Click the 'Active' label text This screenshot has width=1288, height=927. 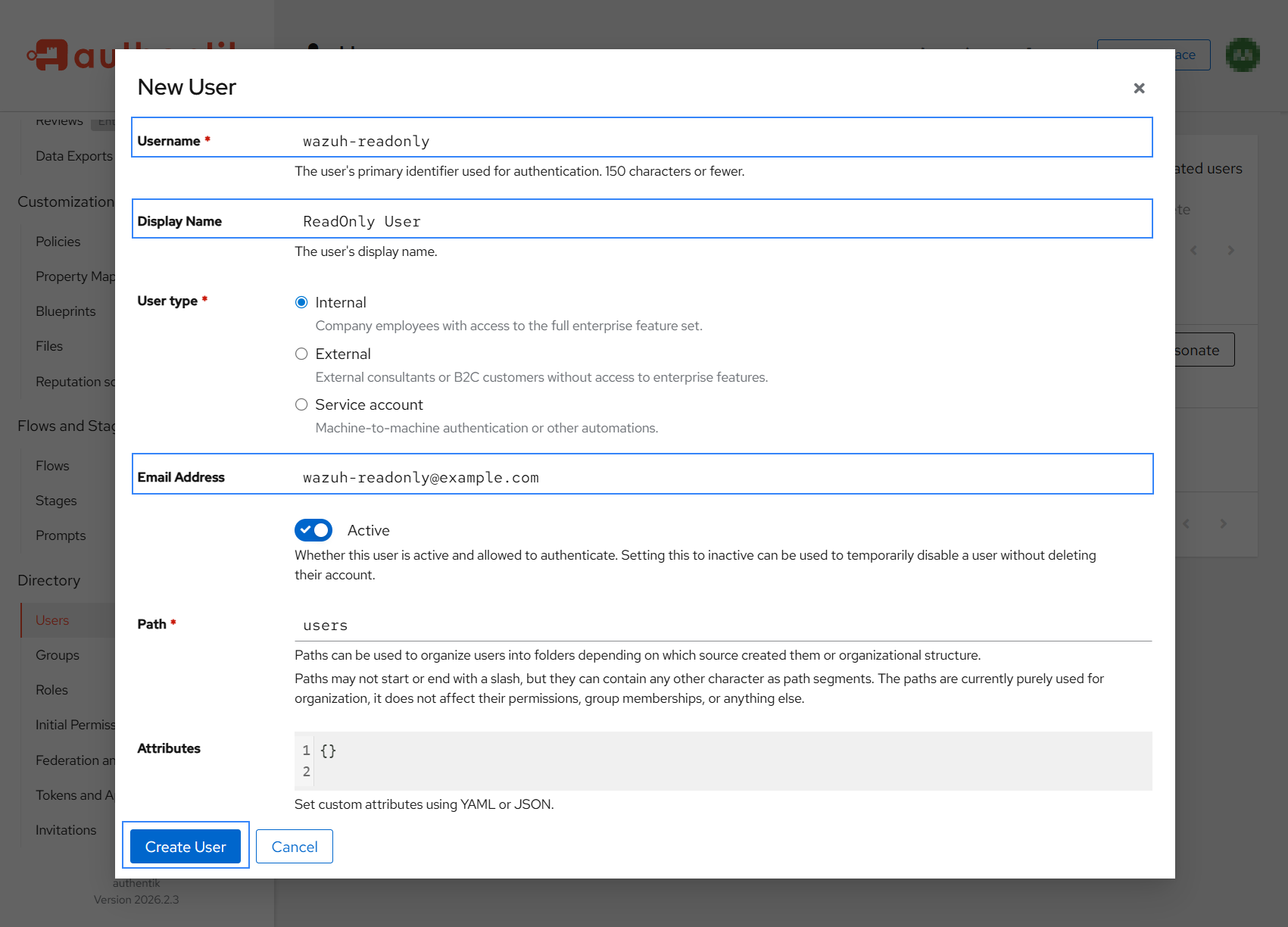(x=369, y=530)
